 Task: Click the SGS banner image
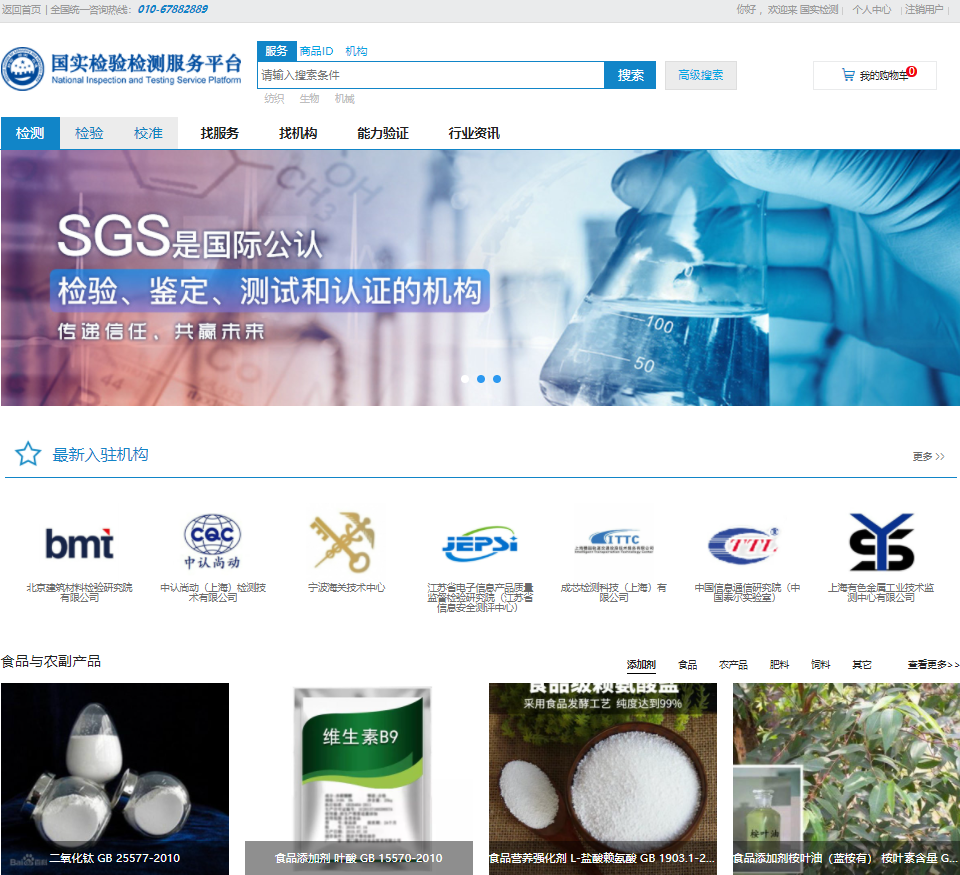click(480, 277)
